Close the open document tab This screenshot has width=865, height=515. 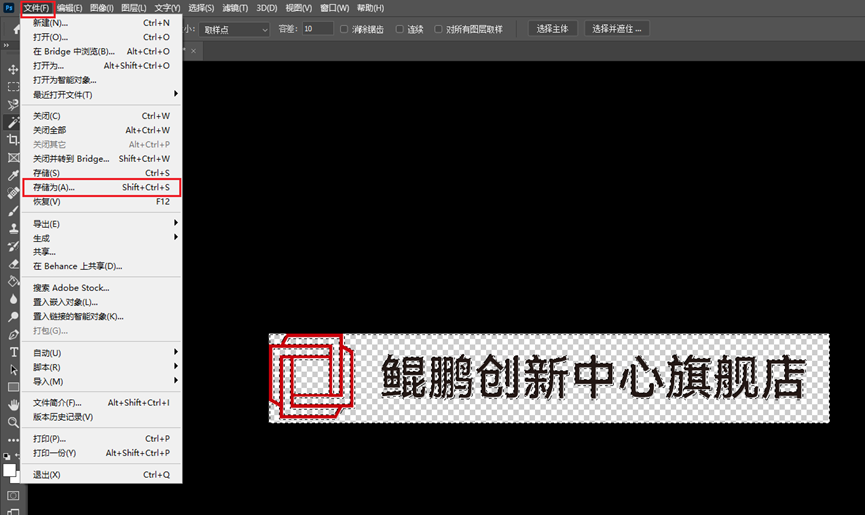click(194, 51)
